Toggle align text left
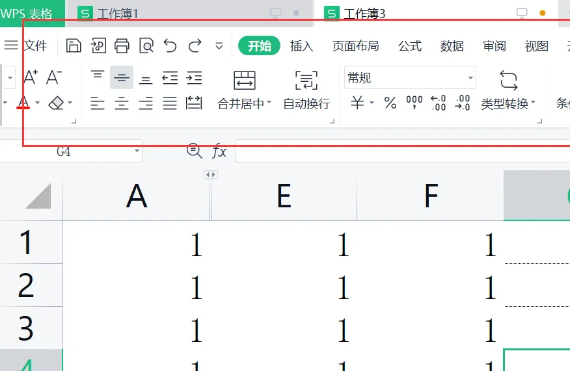This screenshot has width=570, height=371. click(x=97, y=104)
